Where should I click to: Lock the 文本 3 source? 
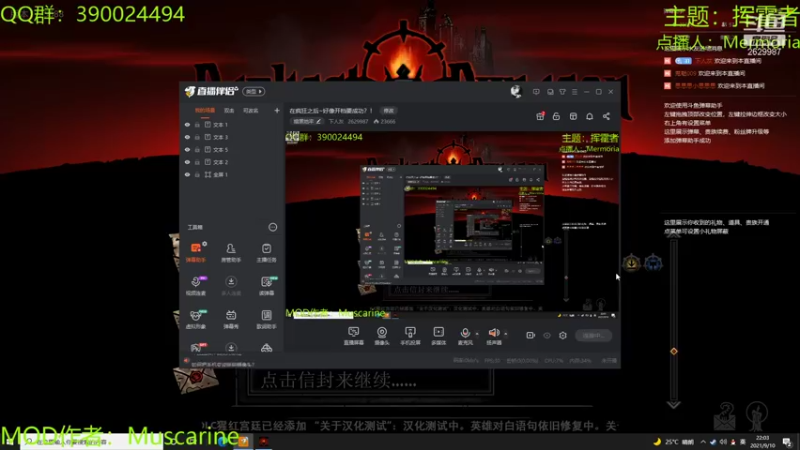click(x=197, y=137)
